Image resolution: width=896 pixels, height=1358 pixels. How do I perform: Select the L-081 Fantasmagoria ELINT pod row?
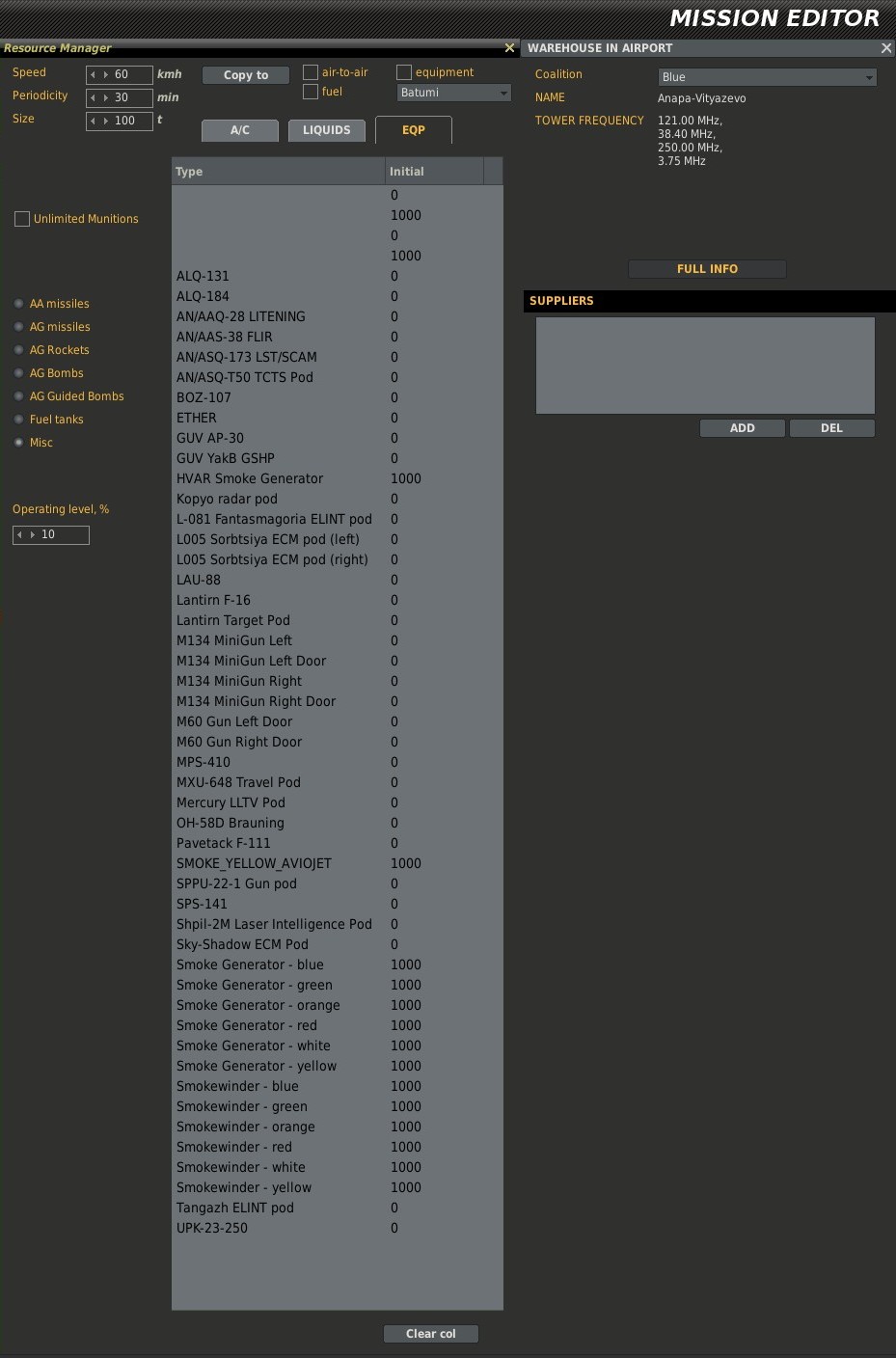coord(337,519)
